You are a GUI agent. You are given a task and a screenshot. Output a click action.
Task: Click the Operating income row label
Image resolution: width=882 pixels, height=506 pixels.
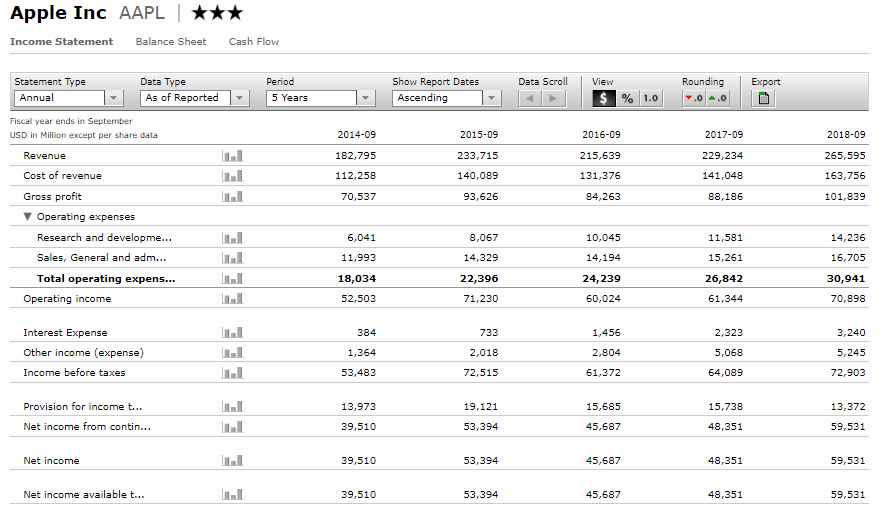tap(68, 299)
